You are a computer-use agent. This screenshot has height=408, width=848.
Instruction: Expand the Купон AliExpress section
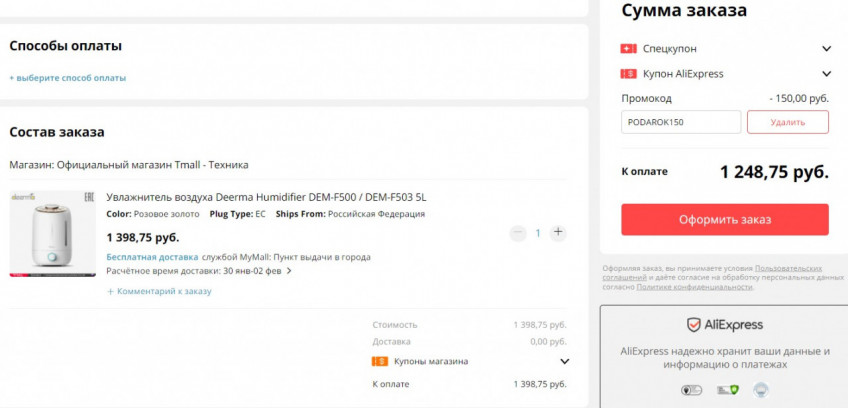click(x=826, y=73)
